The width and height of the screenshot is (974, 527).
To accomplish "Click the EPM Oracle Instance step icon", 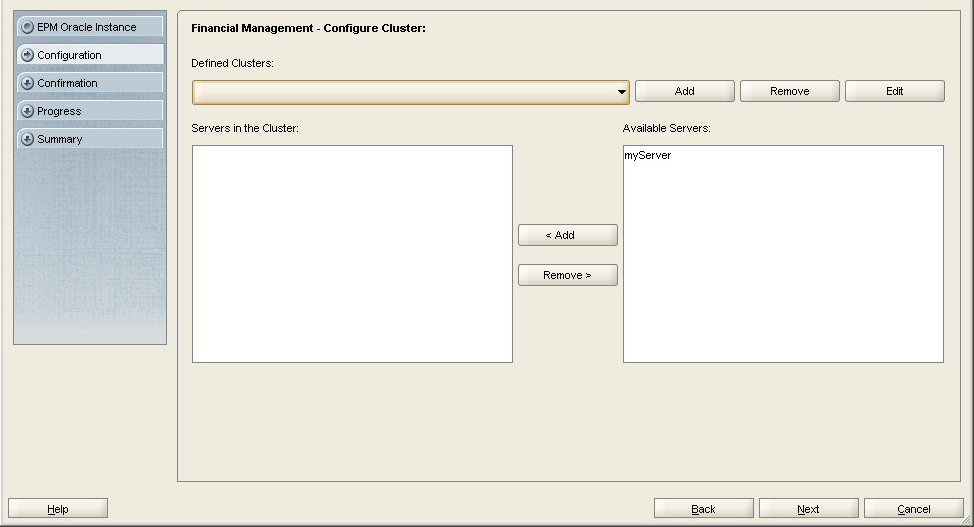I will (x=27, y=27).
